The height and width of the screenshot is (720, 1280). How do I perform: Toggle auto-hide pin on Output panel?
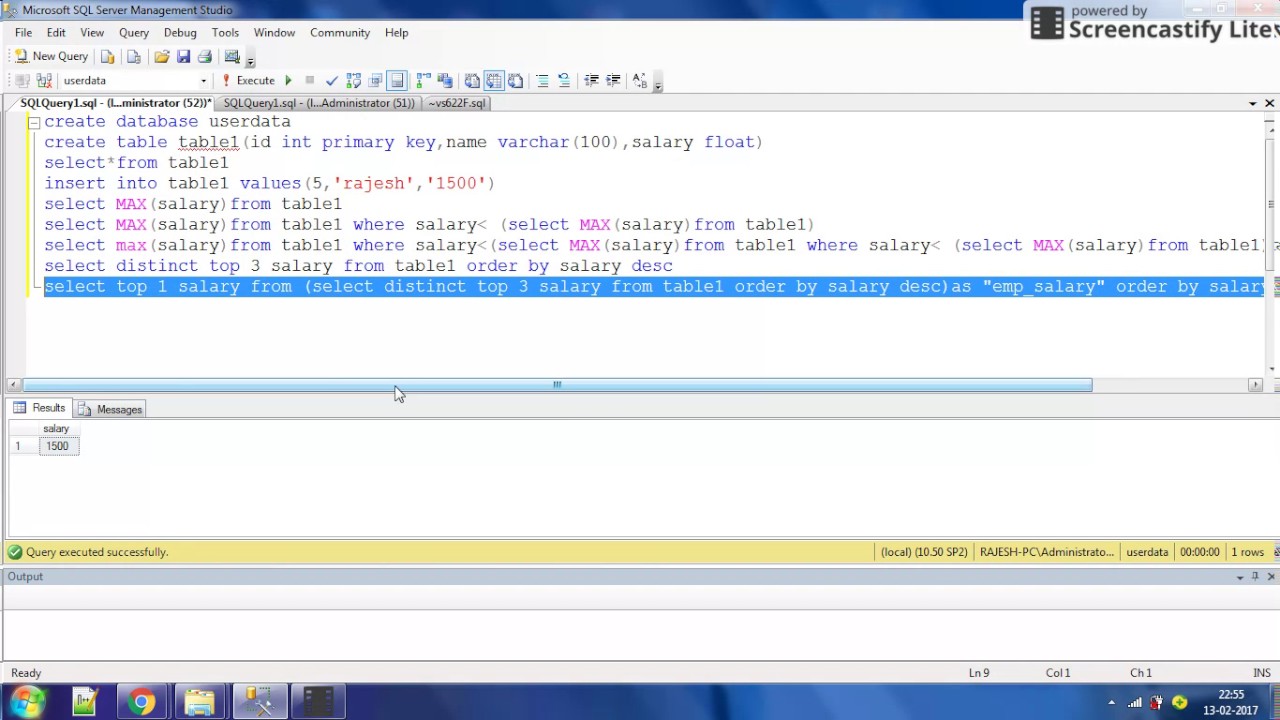1255,577
